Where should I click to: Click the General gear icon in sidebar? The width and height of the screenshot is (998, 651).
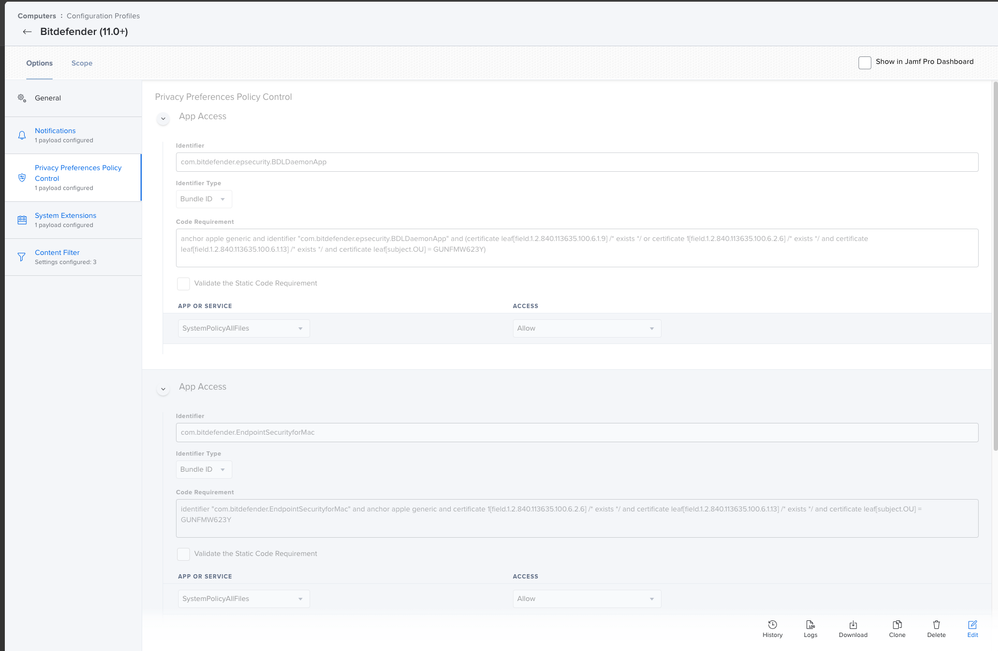coord(22,98)
